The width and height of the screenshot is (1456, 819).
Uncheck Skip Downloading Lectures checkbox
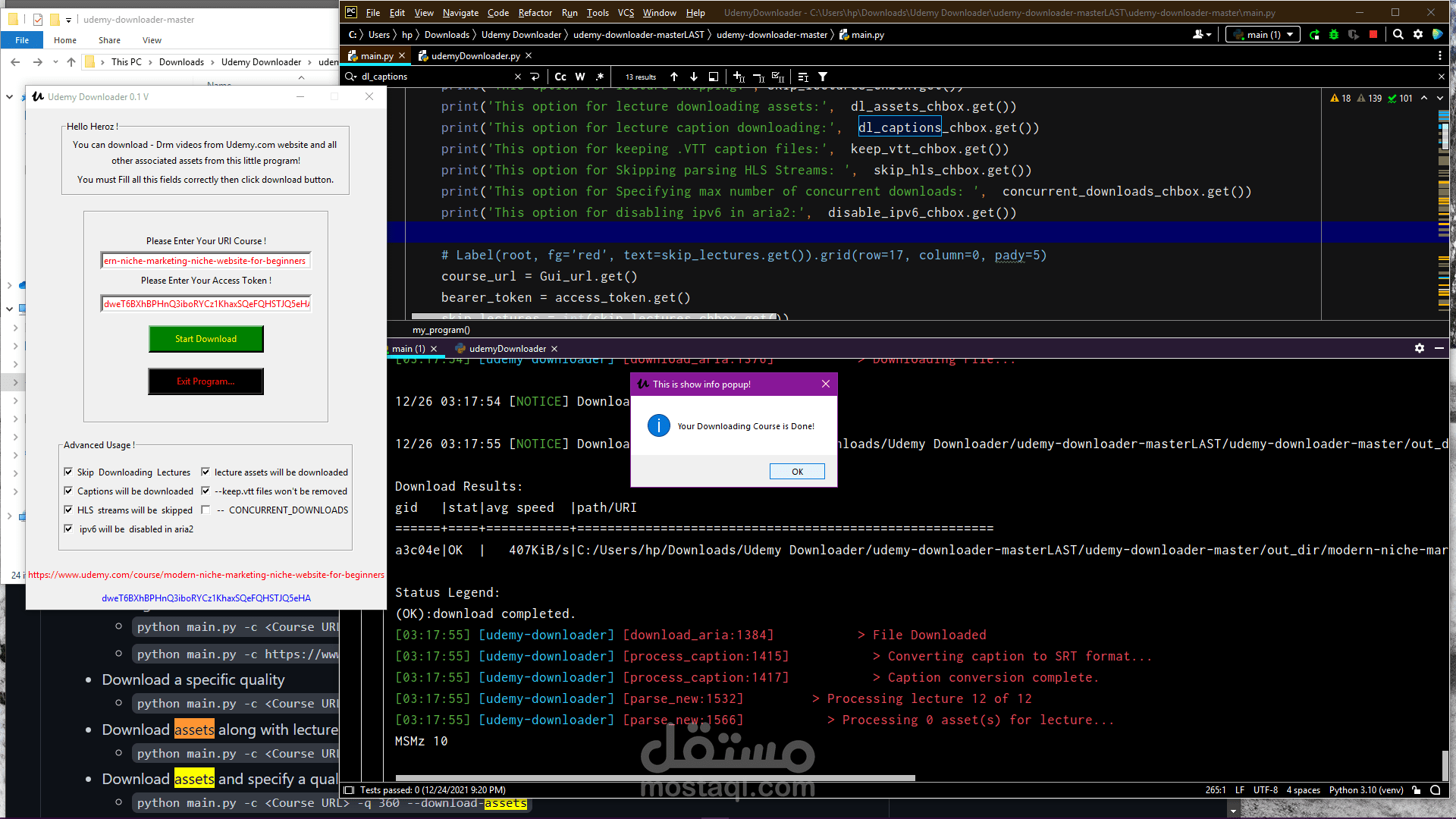pos(68,472)
